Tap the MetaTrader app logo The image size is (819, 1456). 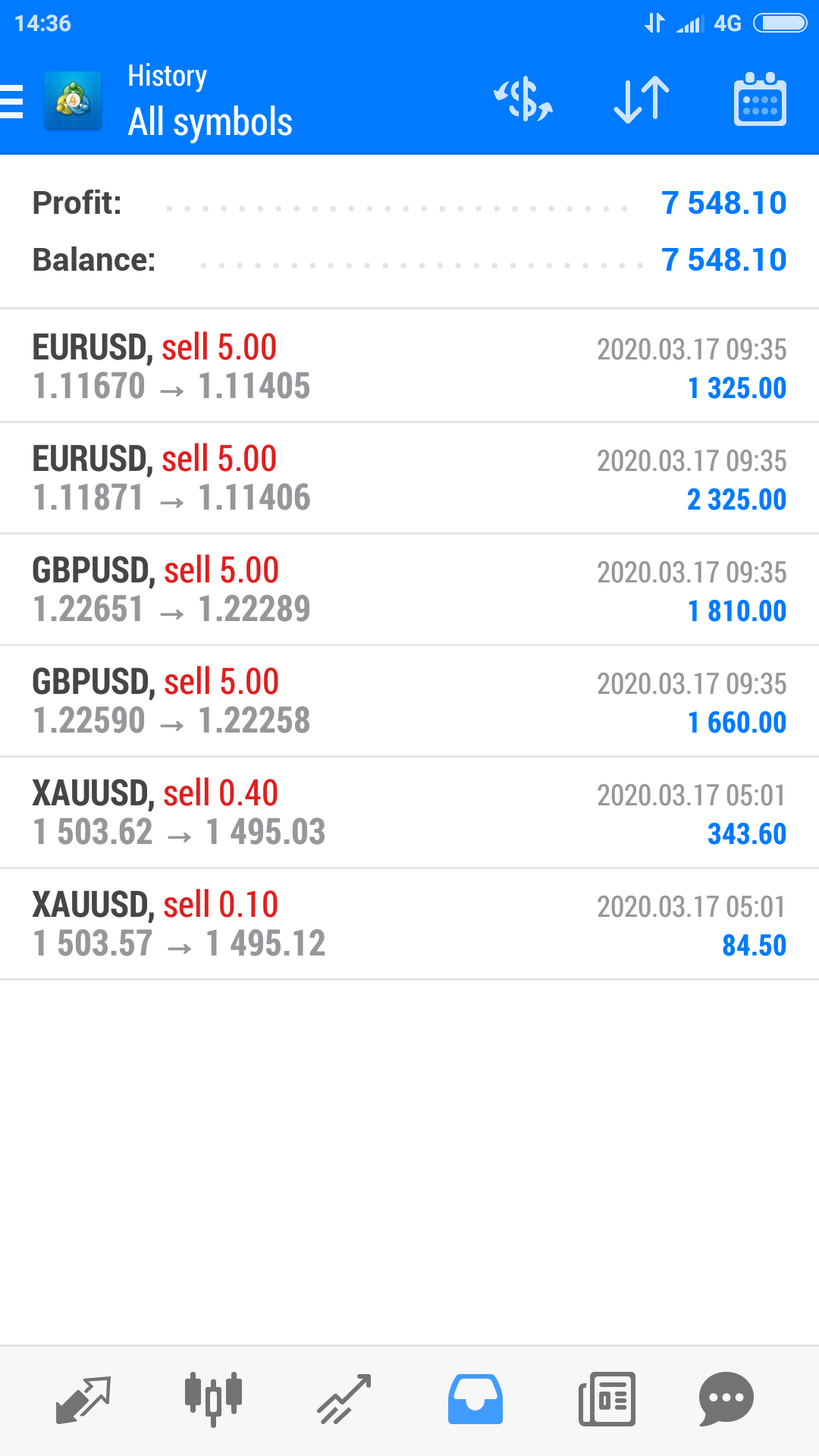(x=73, y=101)
